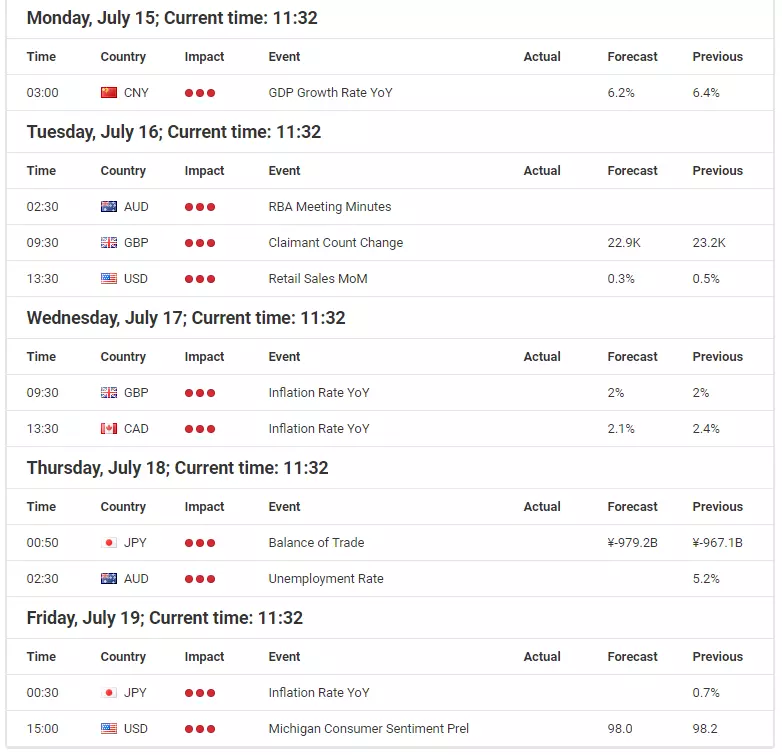Click red impact dots for GDP Growth Rate
Image resolution: width=782 pixels, height=755 pixels.
tap(199, 93)
